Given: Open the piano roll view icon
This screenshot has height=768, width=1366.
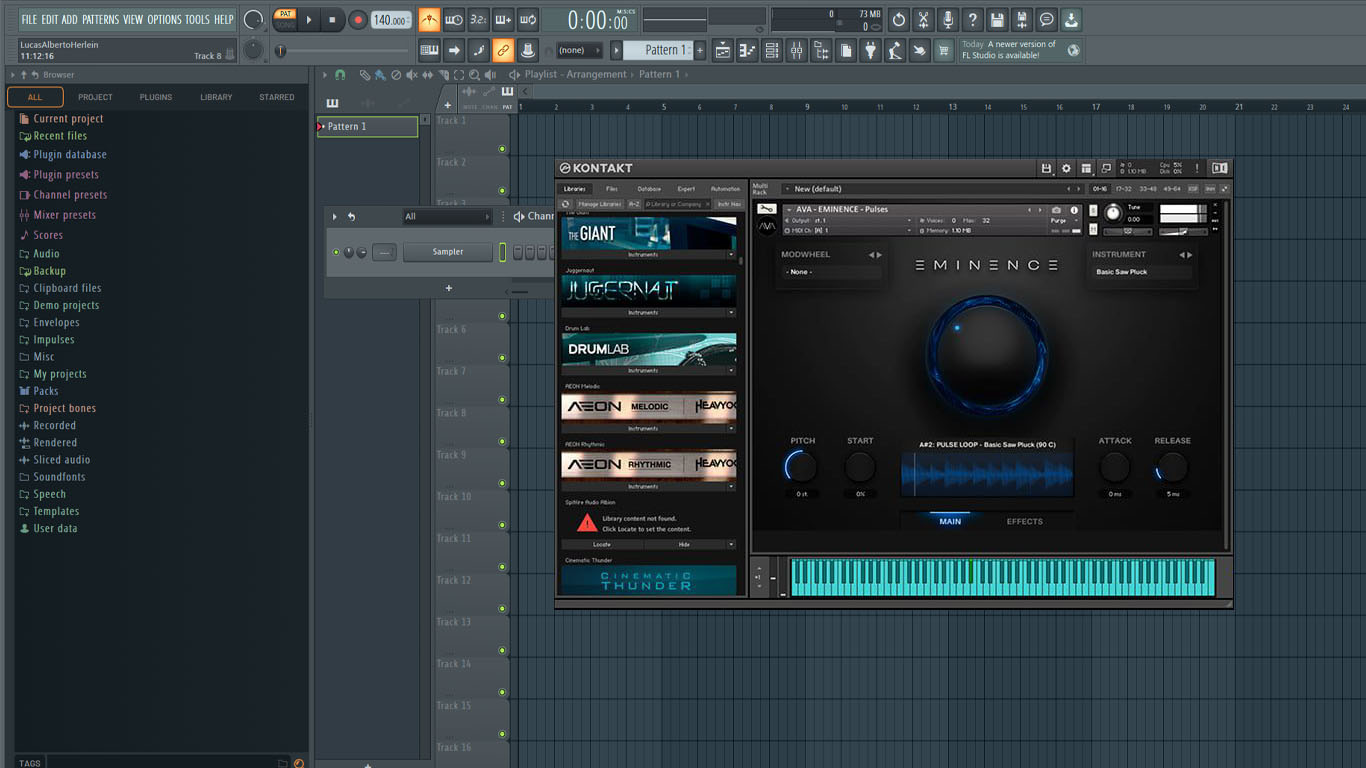Looking at the screenshot, I should pos(747,50).
